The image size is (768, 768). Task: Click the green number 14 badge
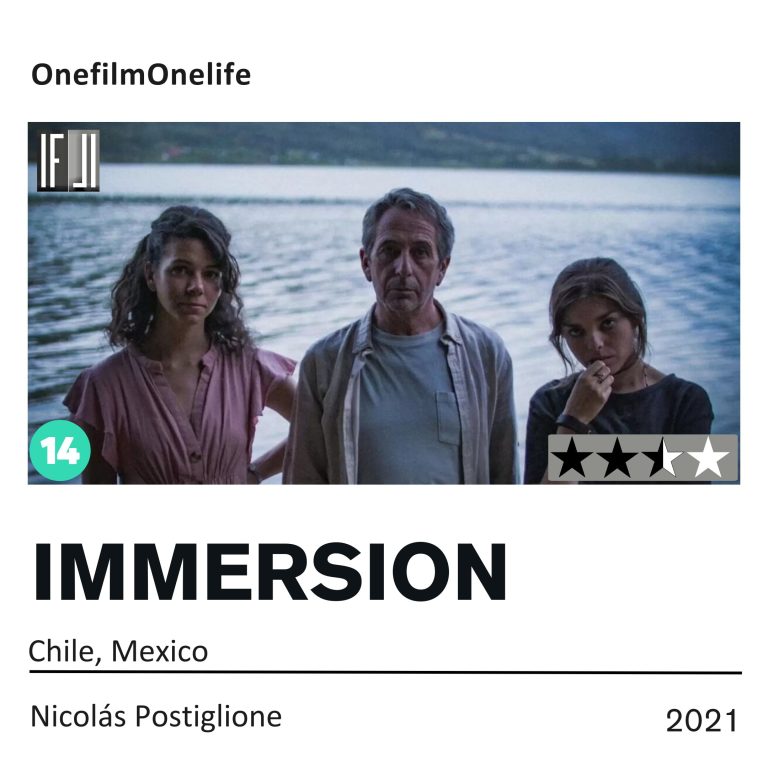pyautogui.click(x=60, y=450)
